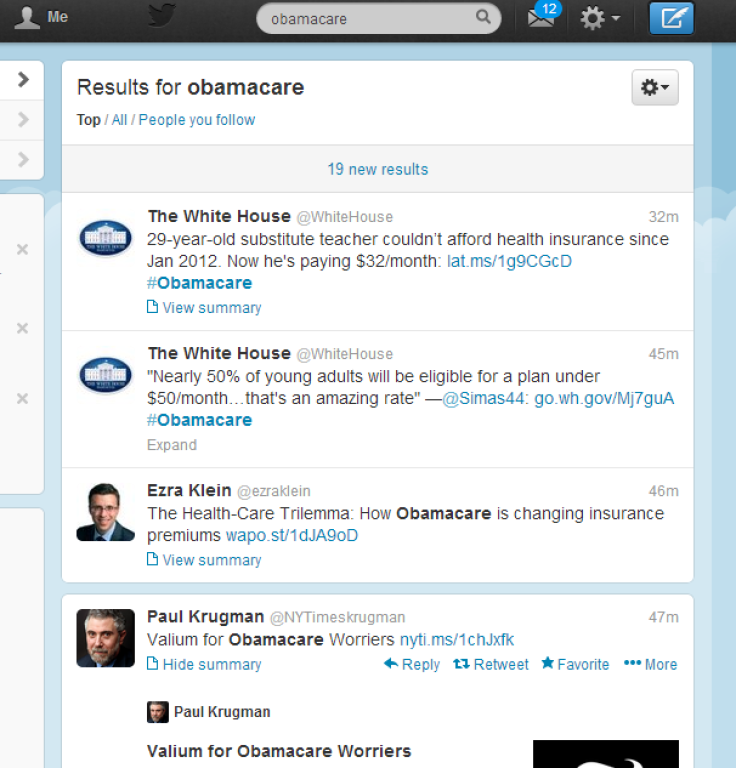Image resolution: width=736 pixels, height=768 pixels.
Task: Click the obamacare search field
Action: point(379,19)
